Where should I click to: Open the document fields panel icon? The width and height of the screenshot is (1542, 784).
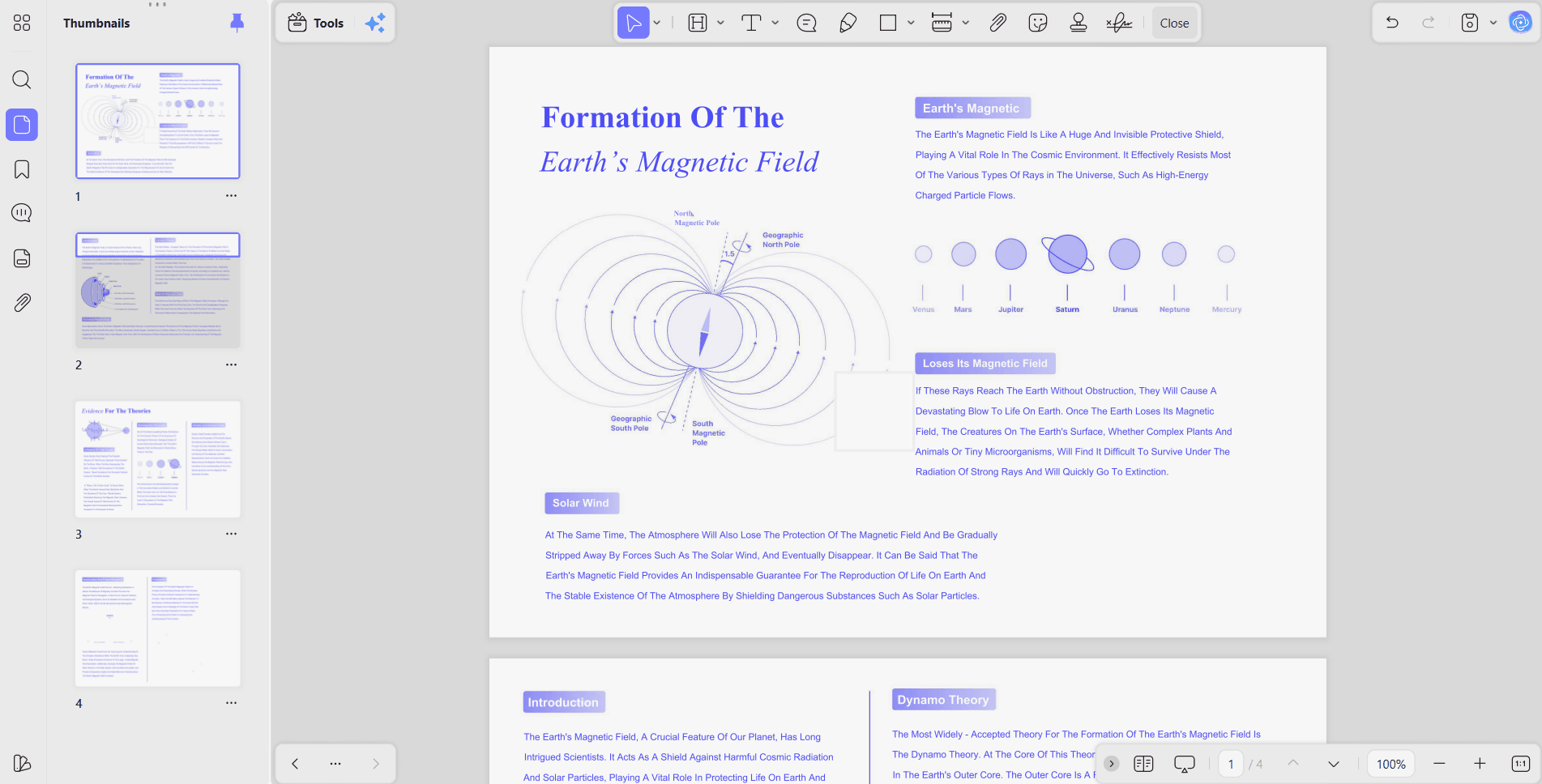click(x=22, y=258)
